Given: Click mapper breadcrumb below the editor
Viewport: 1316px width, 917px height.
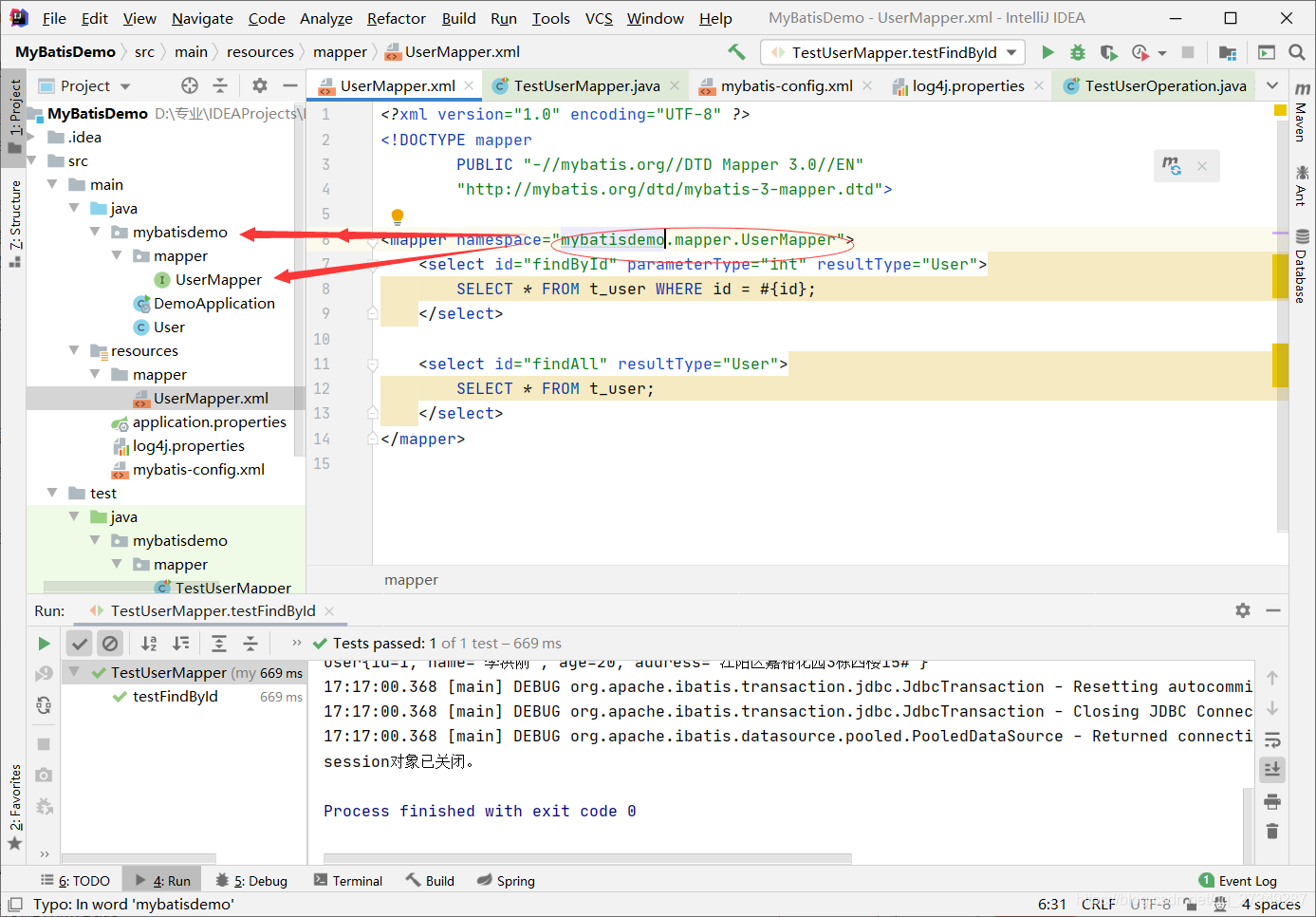Looking at the screenshot, I should point(411,580).
